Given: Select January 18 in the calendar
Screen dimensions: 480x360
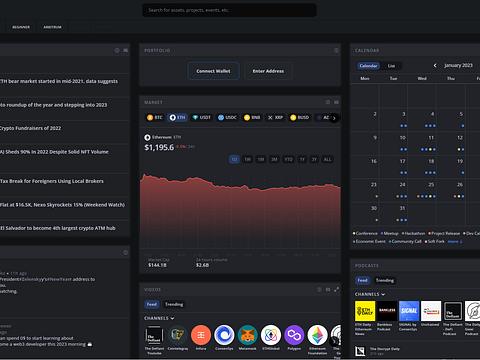Looking at the screenshot, I should (422, 167).
